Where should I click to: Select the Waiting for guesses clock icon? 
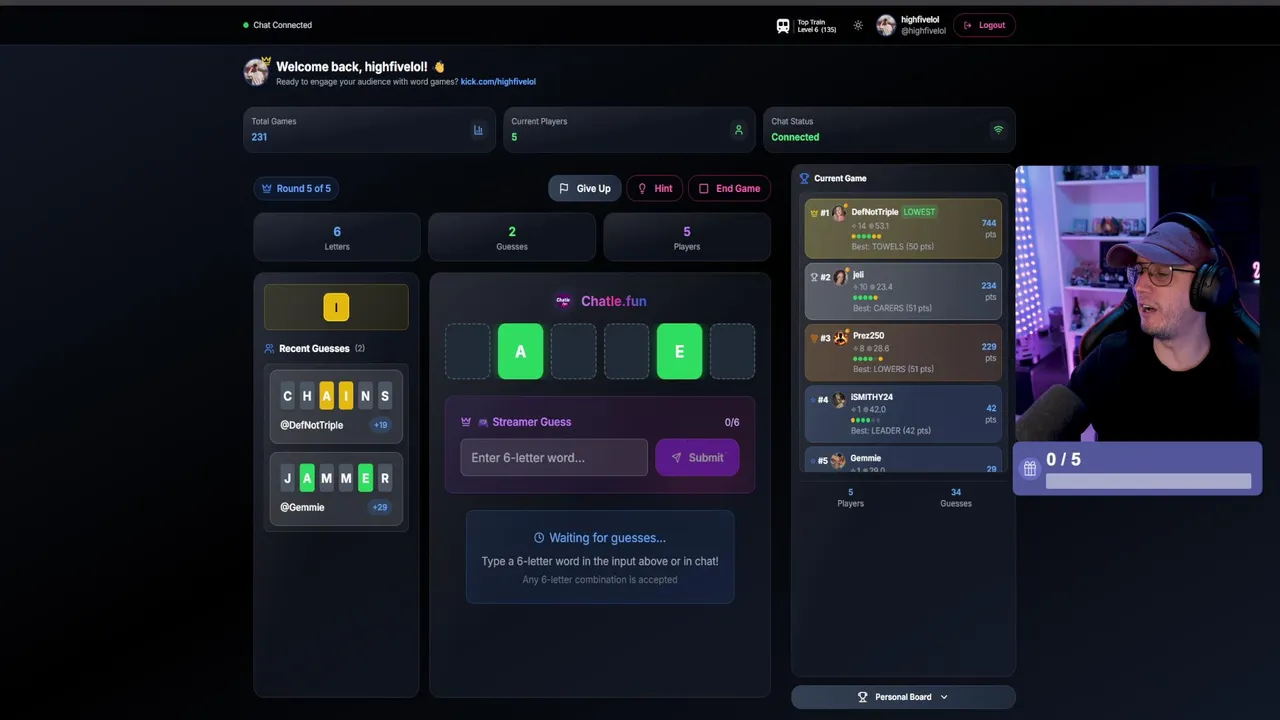coord(539,538)
